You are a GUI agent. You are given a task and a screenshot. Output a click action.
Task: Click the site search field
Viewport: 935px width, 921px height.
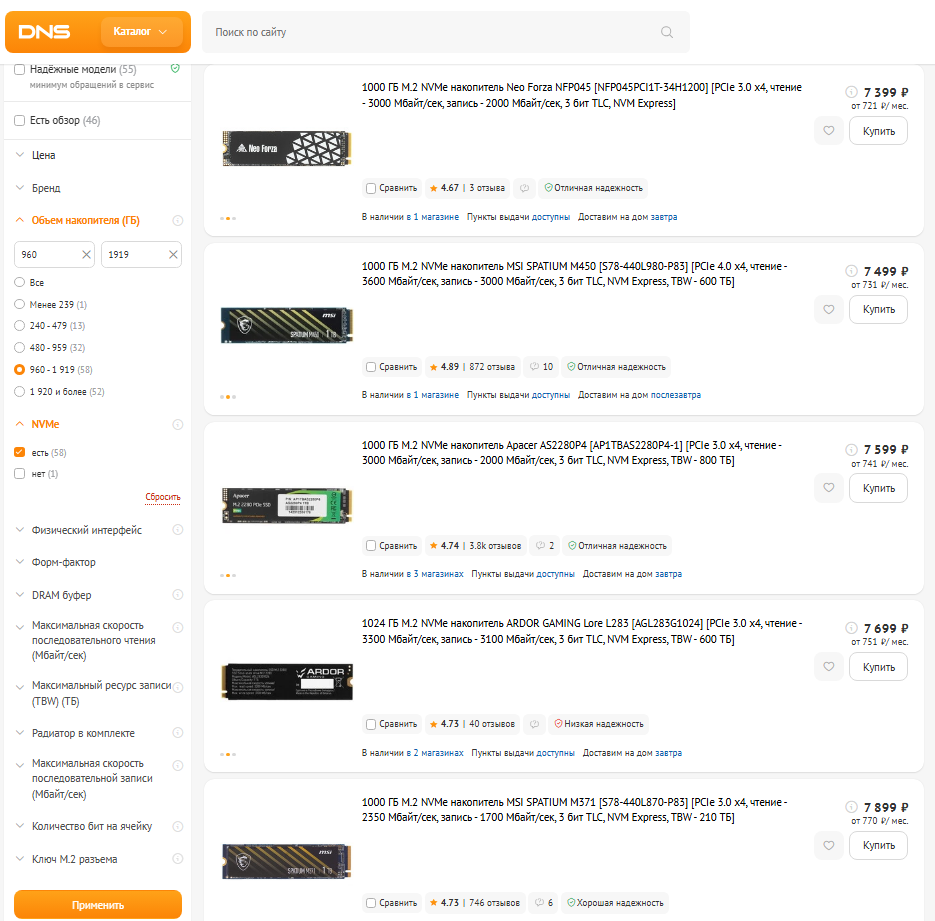pyautogui.click(x=445, y=32)
